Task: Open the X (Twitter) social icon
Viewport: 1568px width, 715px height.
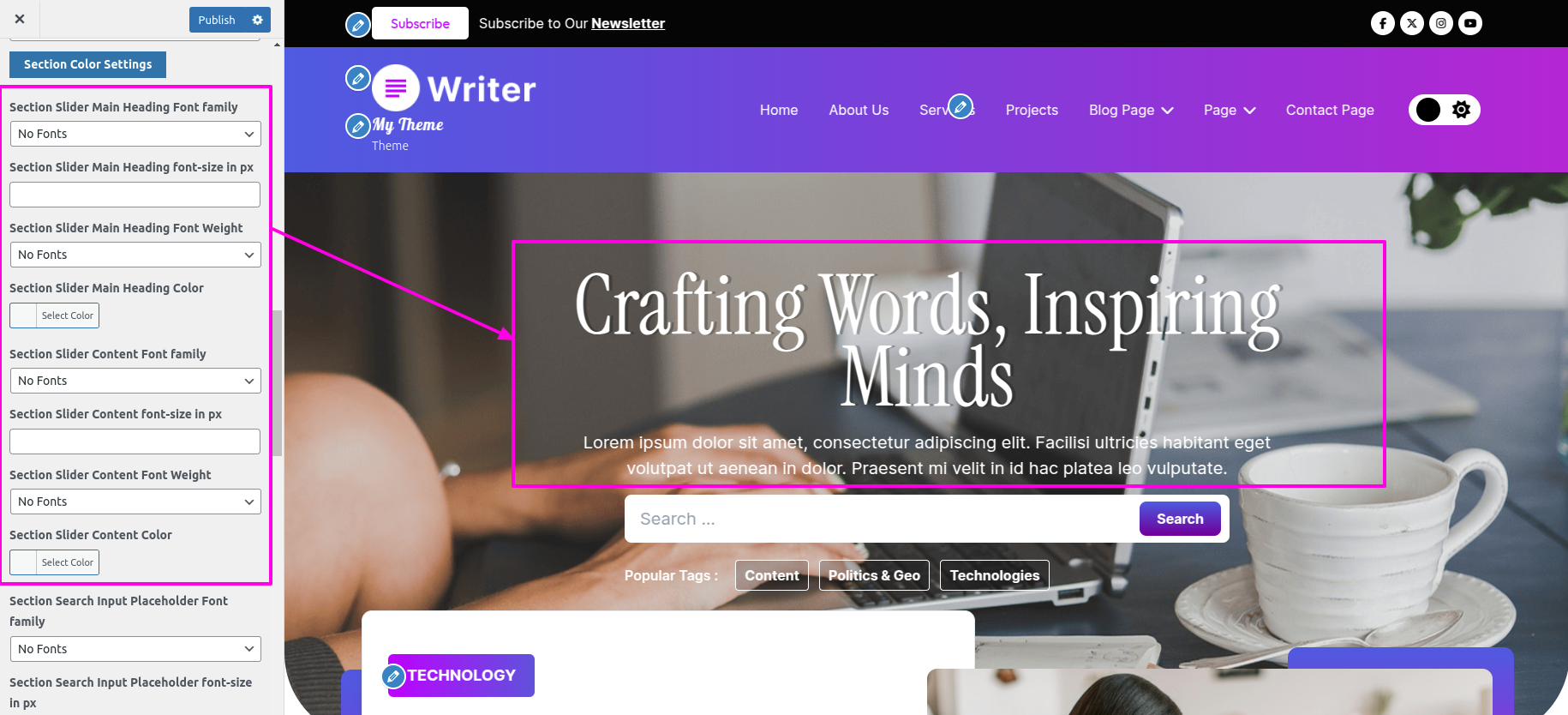Action: (x=1411, y=23)
